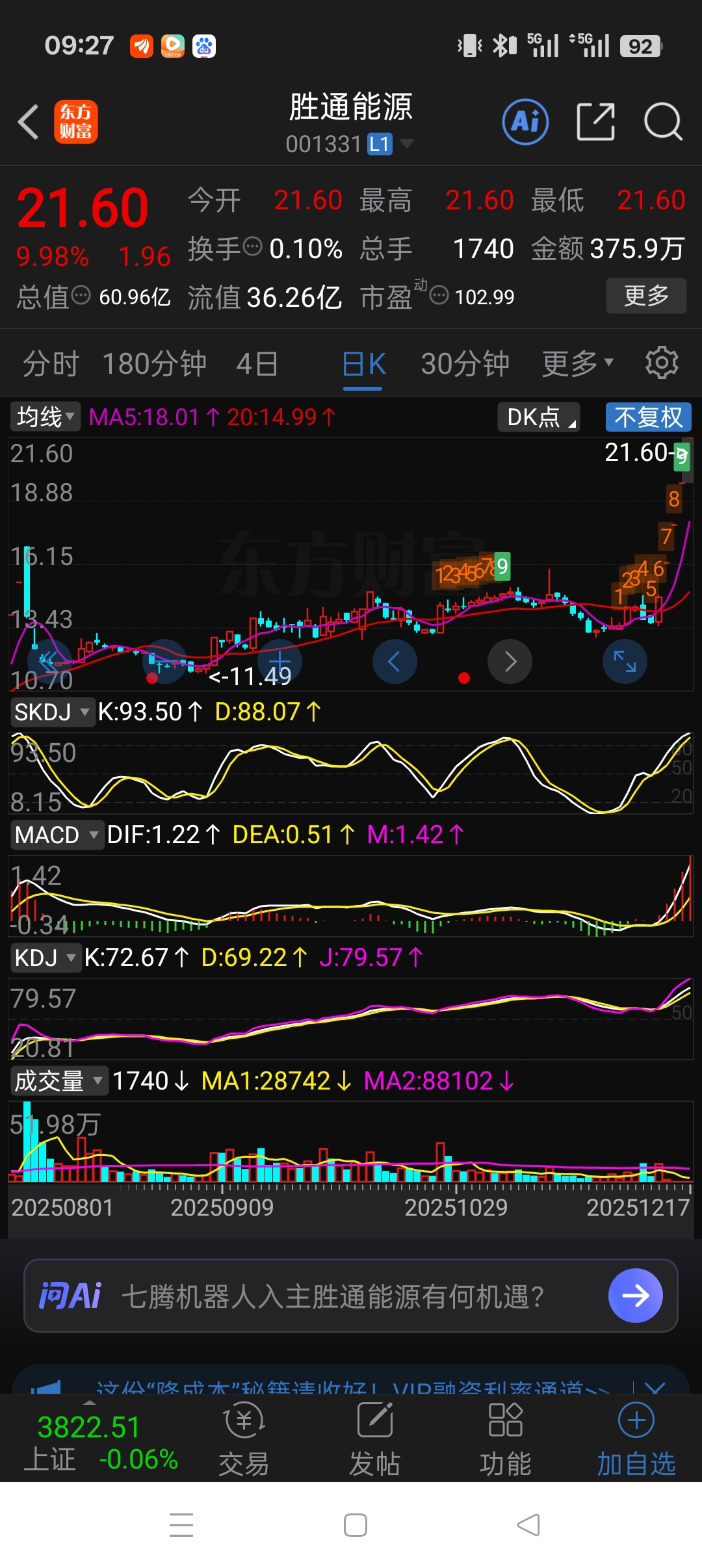Image resolution: width=702 pixels, height=1568 pixels.
Task: Tap the price 21.60 headline
Action: [x=83, y=208]
